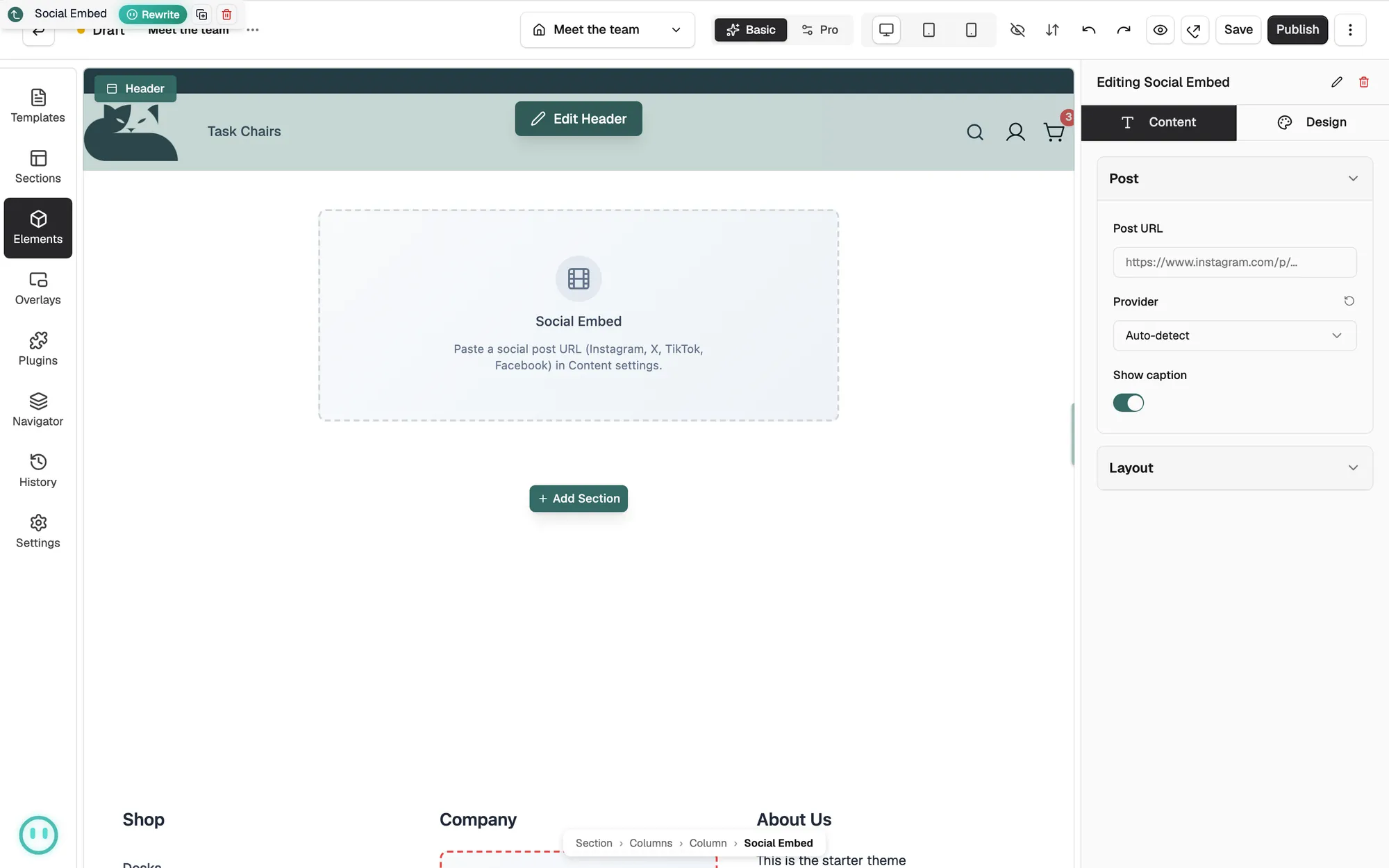Toggle the Show caption switch

[x=1128, y=403]
